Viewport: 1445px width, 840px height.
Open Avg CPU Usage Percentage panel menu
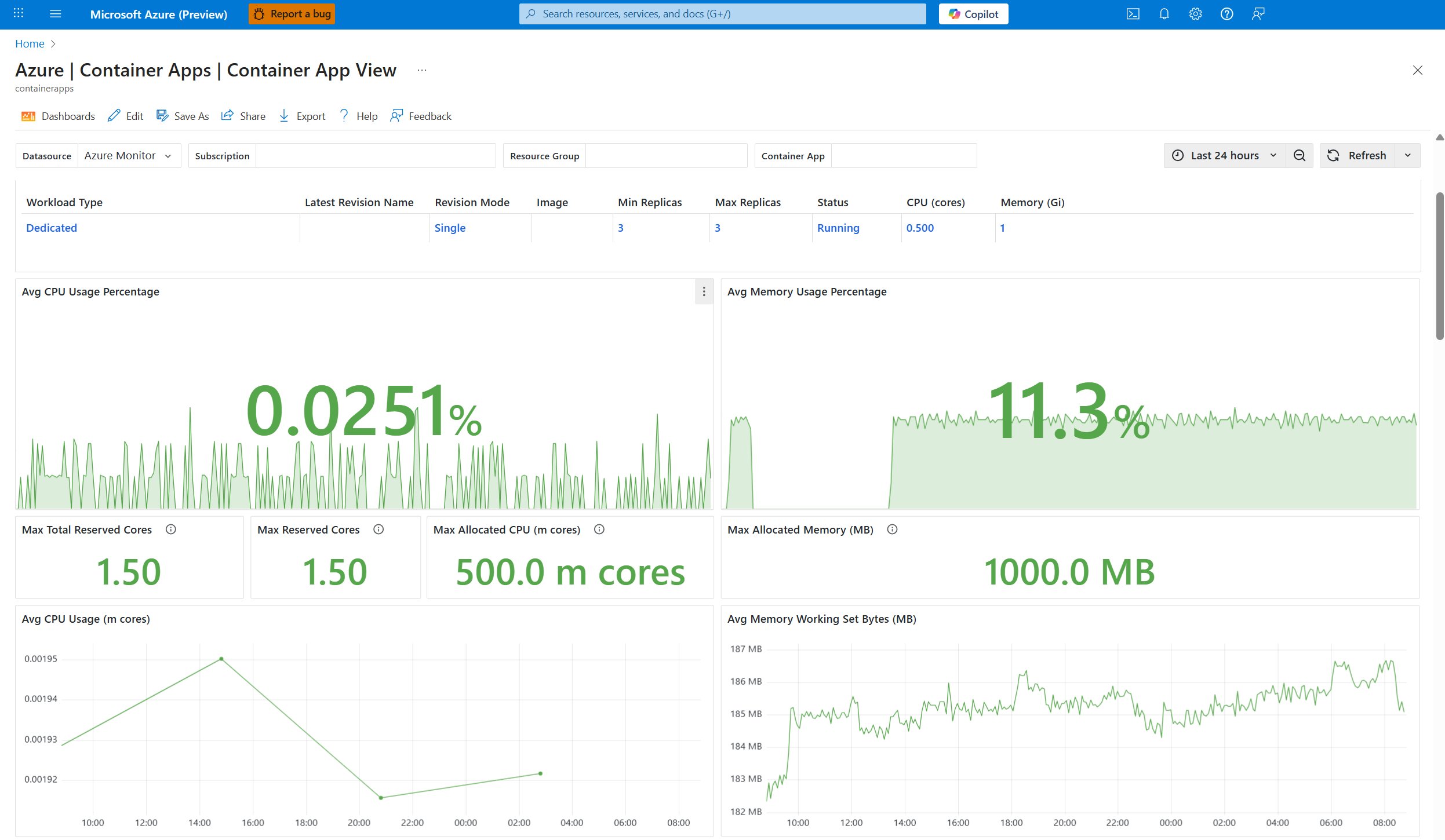pyautogui.click(x=703, y=293)
